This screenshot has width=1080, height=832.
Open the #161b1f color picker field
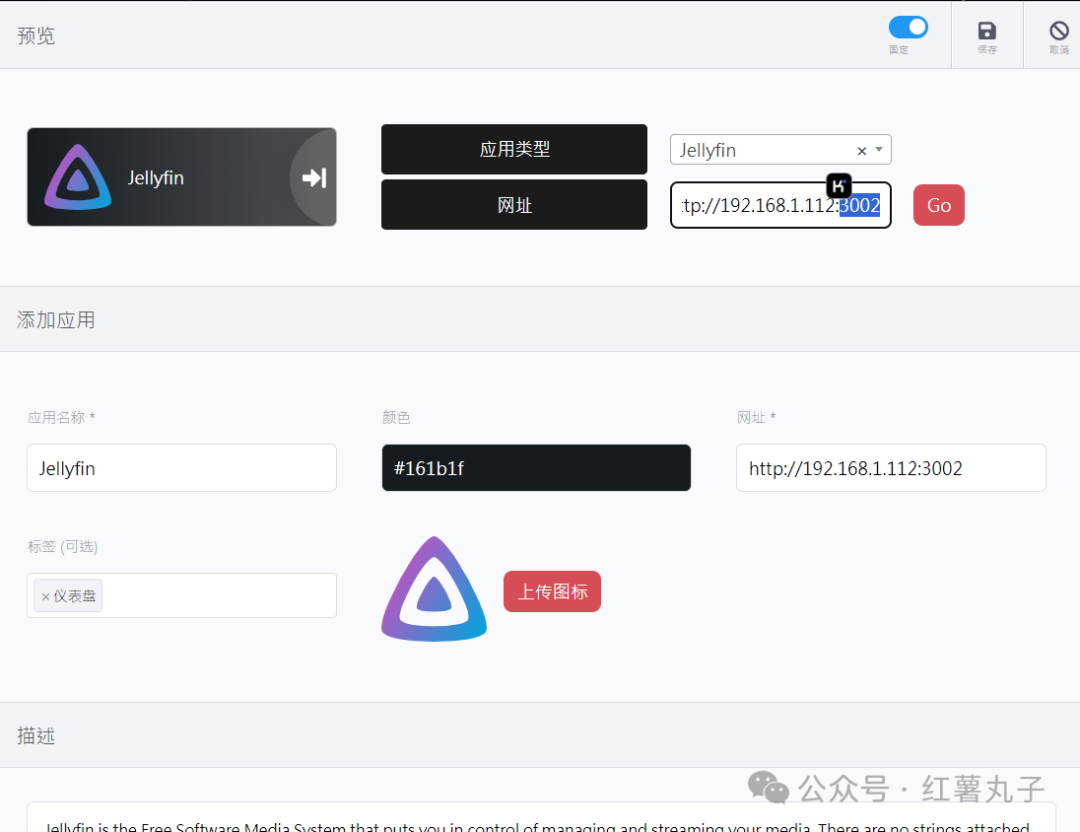[536, 468]
